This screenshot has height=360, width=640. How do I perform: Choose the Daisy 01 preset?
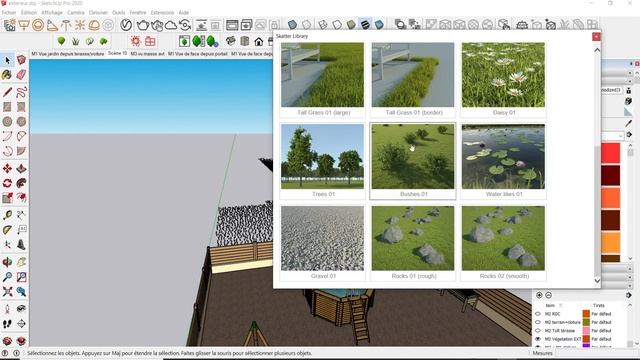tap(503, 80)
